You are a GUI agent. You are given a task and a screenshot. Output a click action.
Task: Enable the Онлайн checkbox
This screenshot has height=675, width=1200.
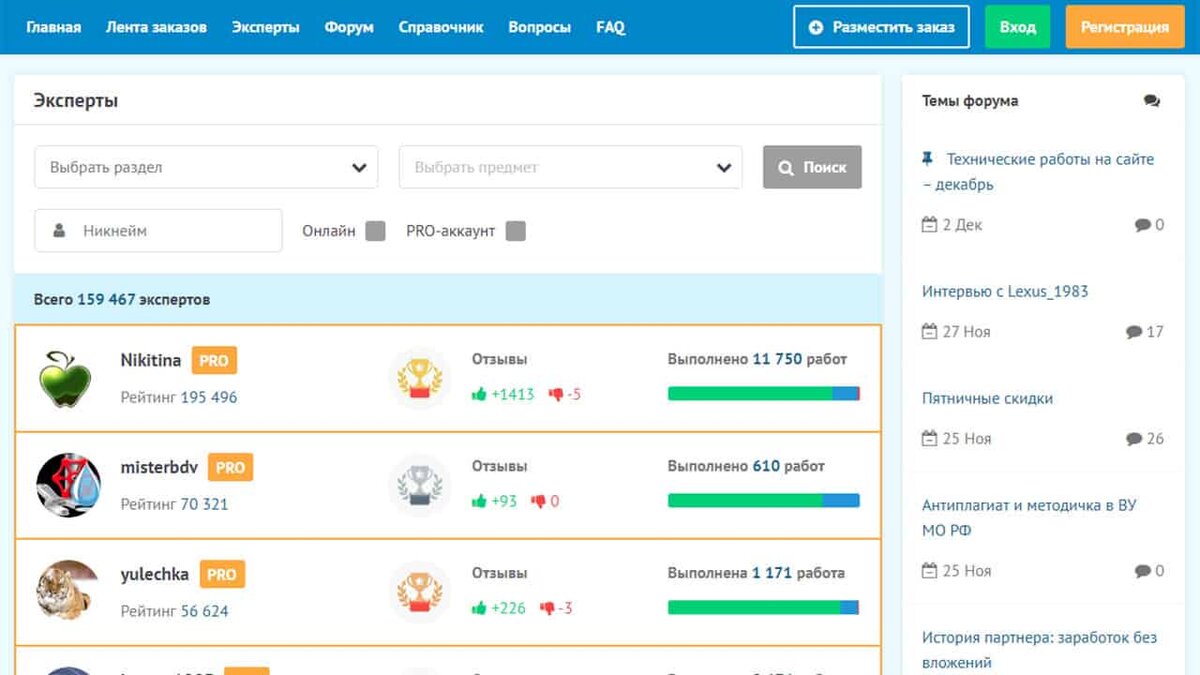pos(375,231)
